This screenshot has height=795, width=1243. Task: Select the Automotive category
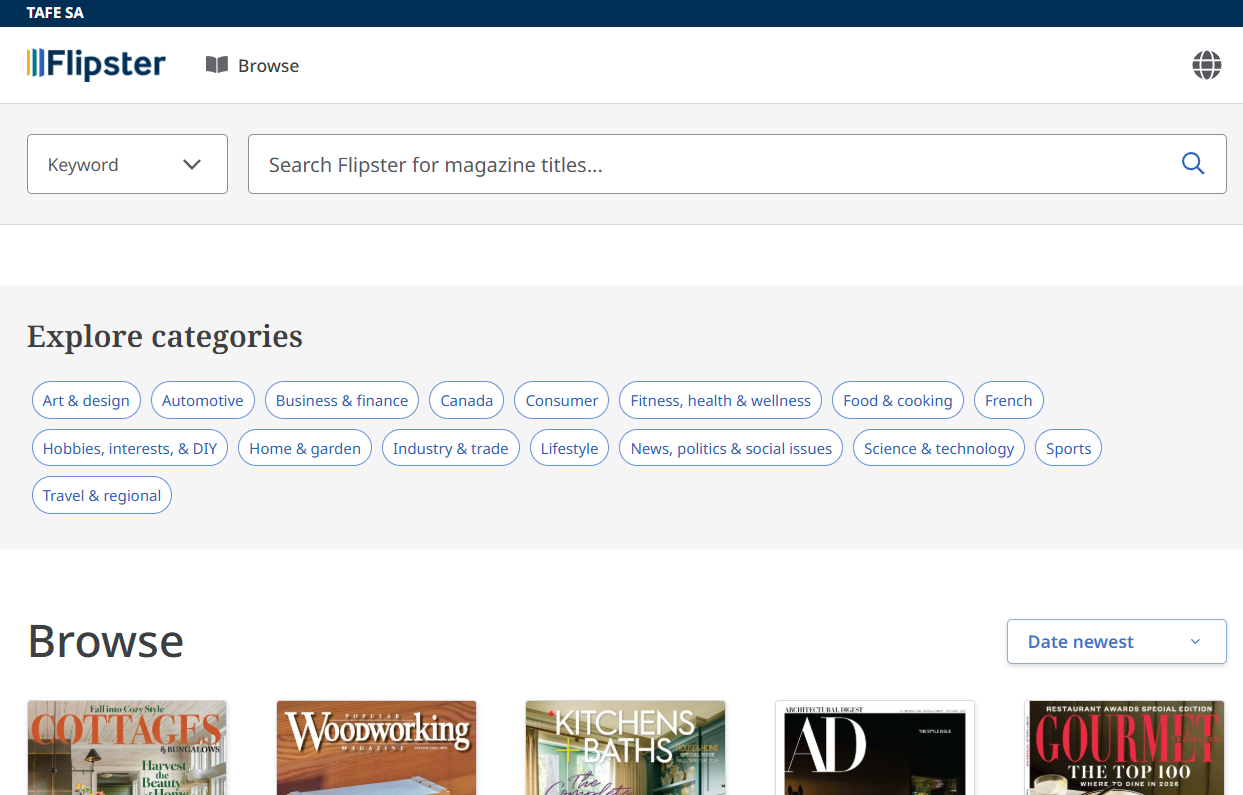203,400
